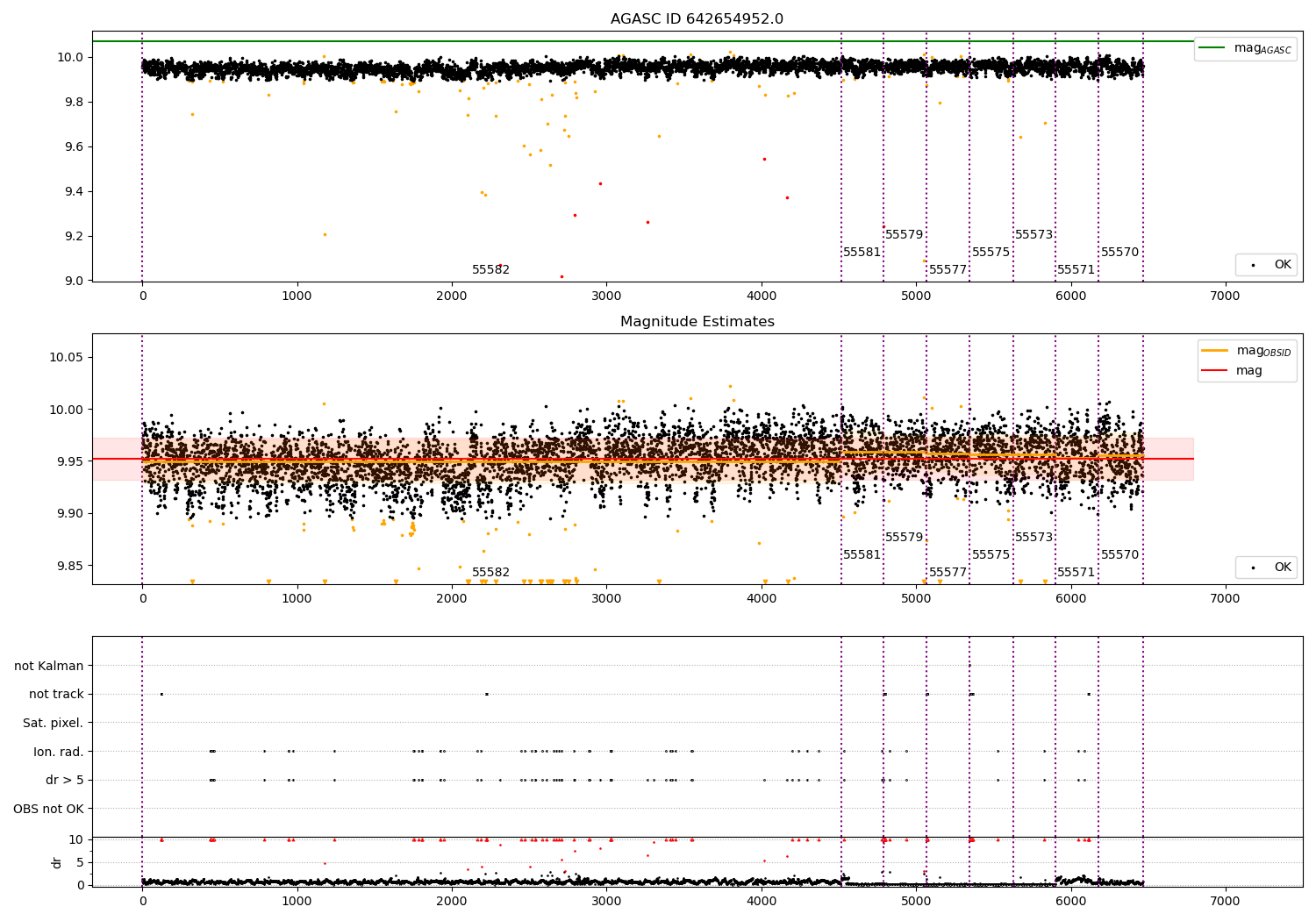Click the title 'AGASC ID 642654952.0'
Viewport: 1316px width, 921px height.
(x=697, y=19)
